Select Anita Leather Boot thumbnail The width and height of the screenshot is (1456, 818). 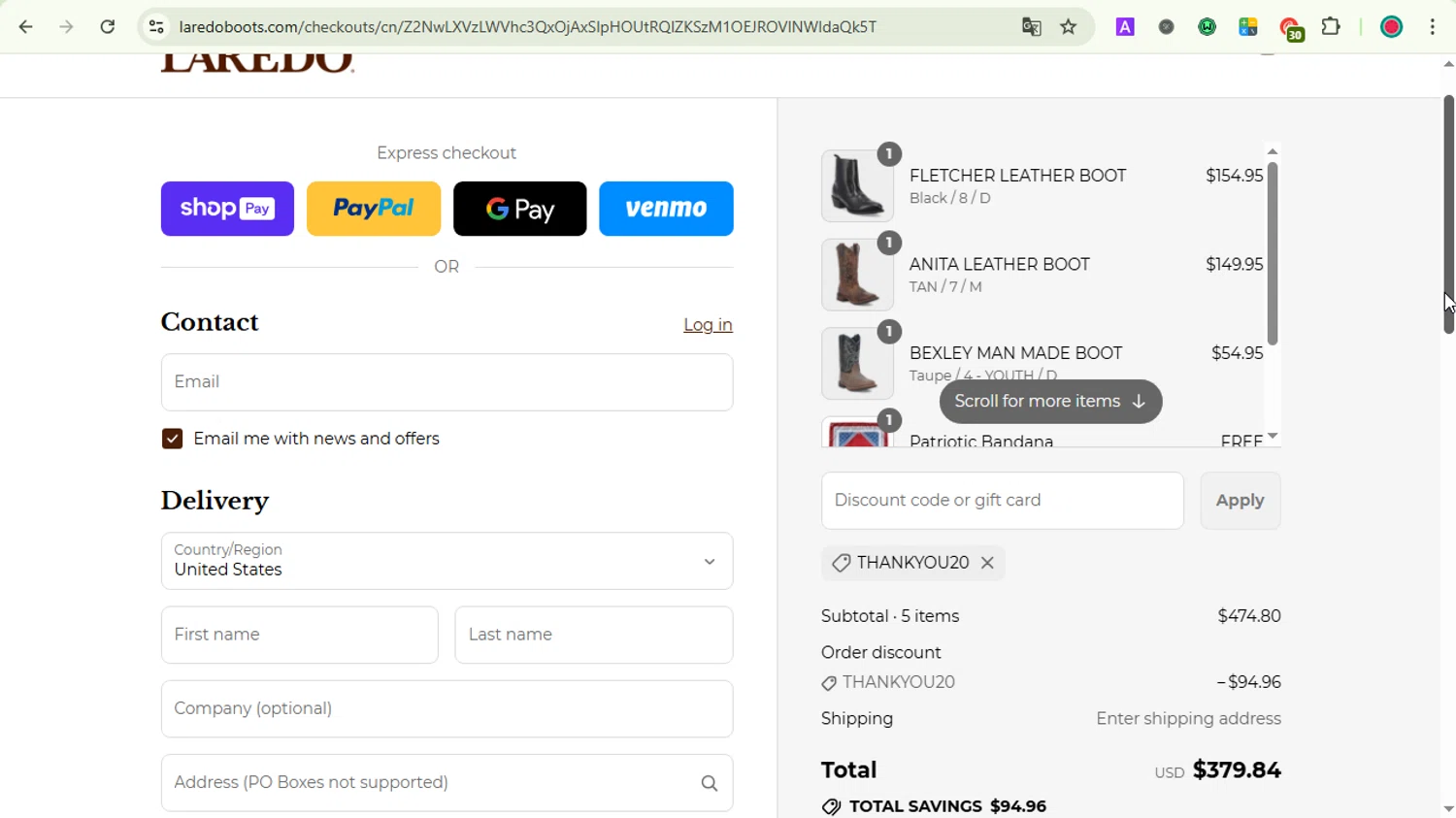tap(857, 275)
